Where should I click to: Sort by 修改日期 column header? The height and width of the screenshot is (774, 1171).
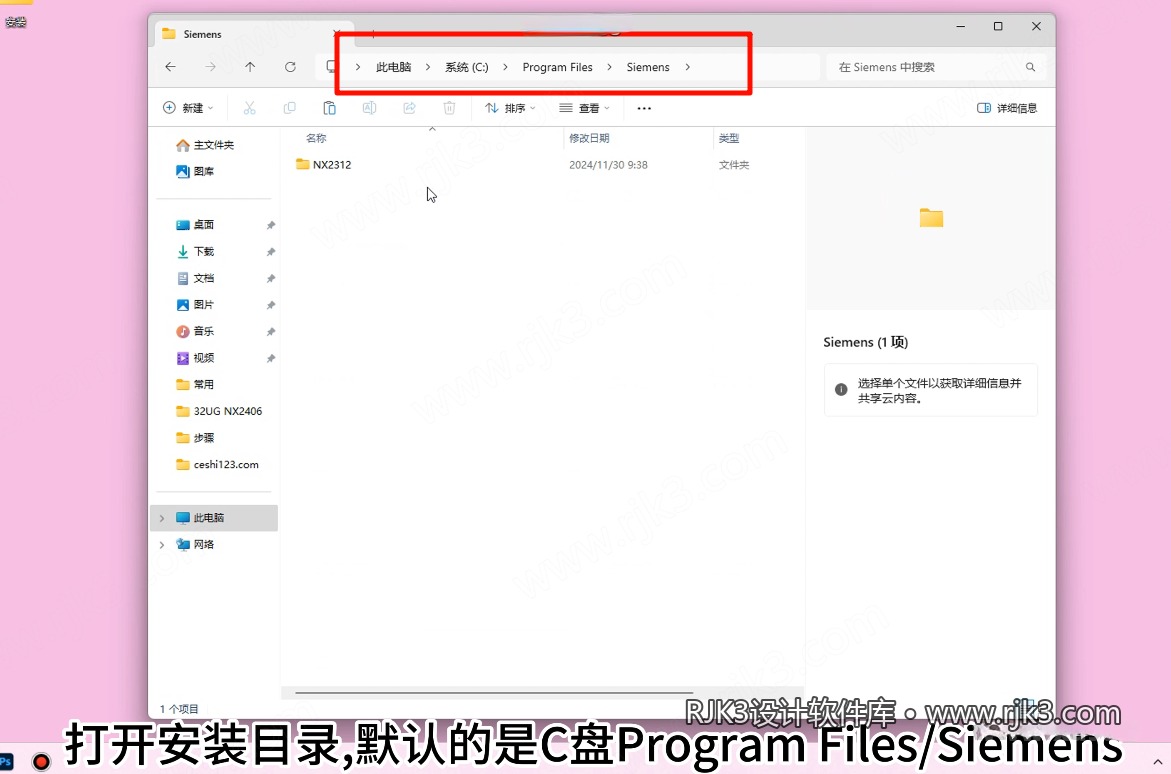click(x=589, y=138)
